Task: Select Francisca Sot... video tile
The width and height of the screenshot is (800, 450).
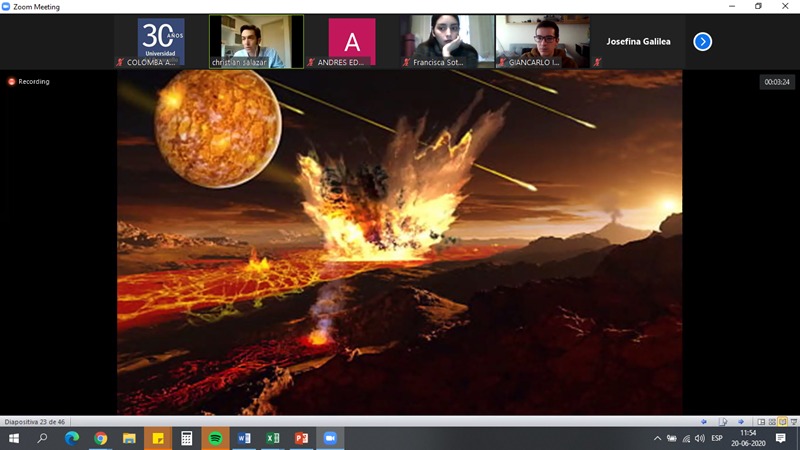Action: click(447, 42)
